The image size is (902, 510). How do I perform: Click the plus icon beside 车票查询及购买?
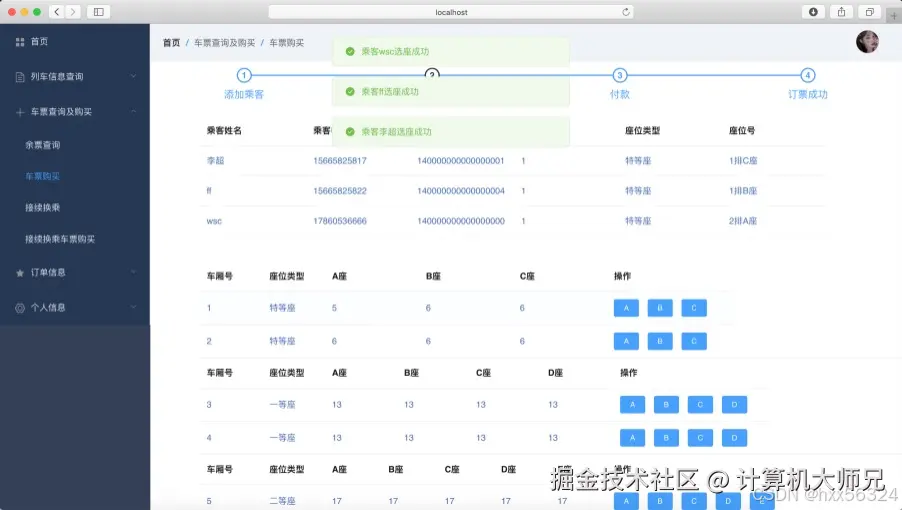[20, 112]
